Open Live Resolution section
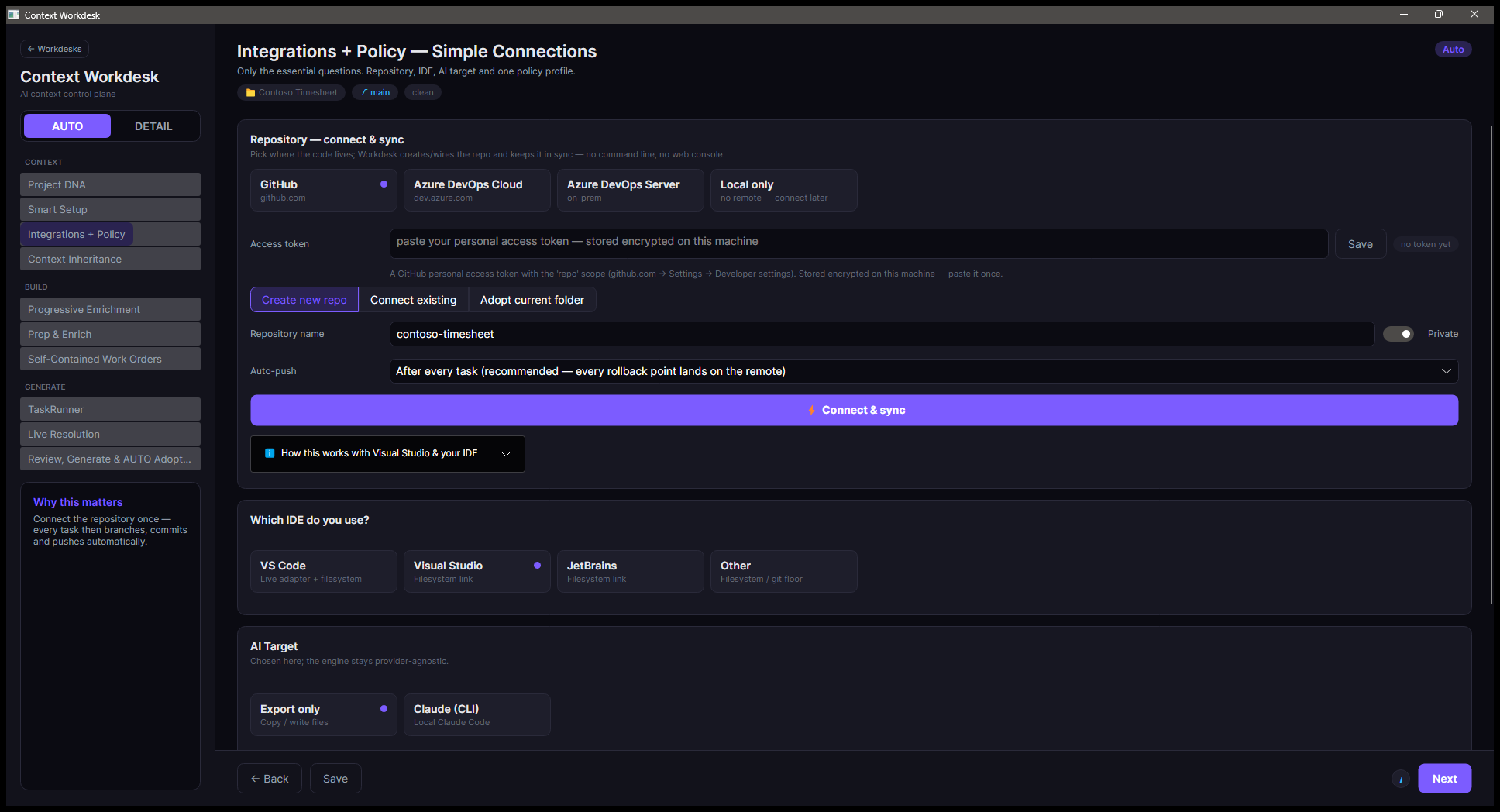The image size is (1500, 812). [x=110, y=434]
